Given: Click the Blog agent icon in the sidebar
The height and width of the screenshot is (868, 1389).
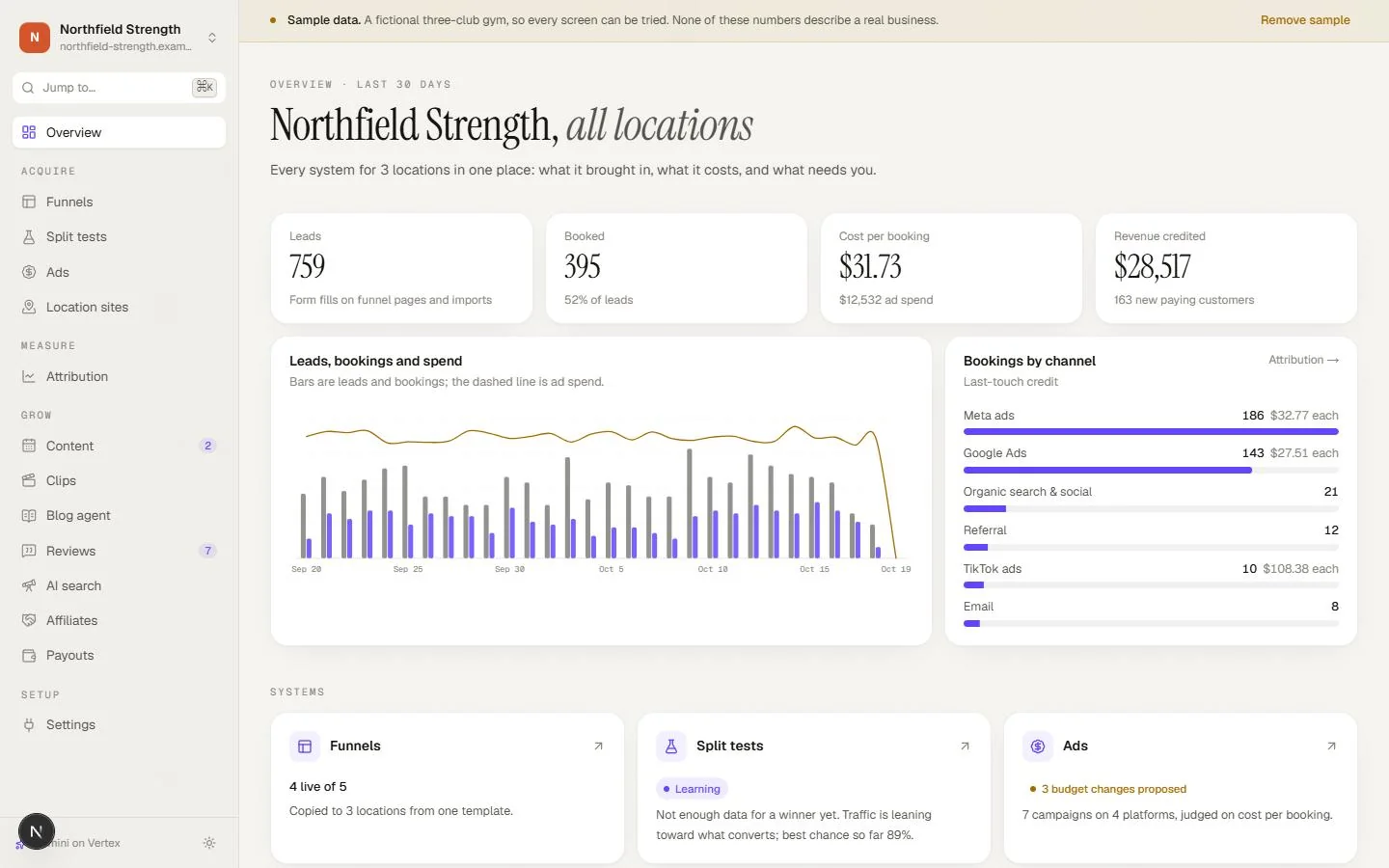Looking at the screenshot, I should click(x=29, y=515).
